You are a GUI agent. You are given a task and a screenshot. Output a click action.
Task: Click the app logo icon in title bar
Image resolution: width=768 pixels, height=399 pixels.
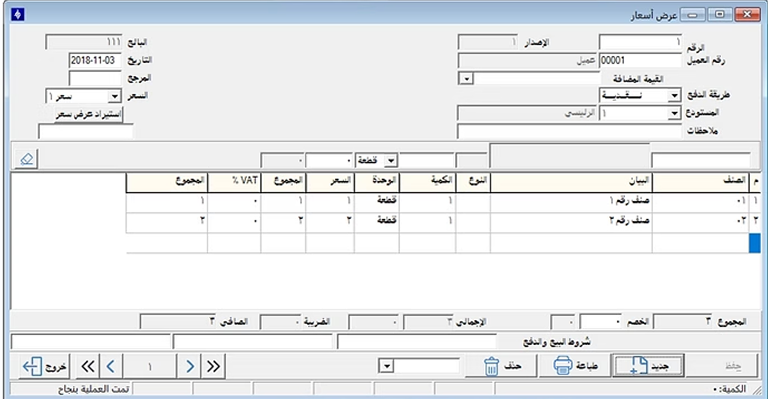pos(18,15)
